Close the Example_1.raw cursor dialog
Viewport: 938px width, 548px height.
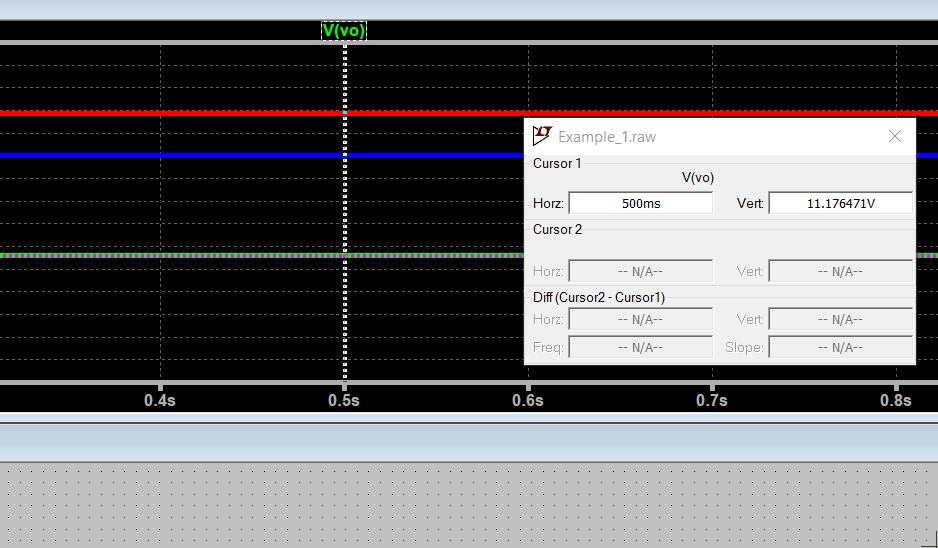coord(895,136)
